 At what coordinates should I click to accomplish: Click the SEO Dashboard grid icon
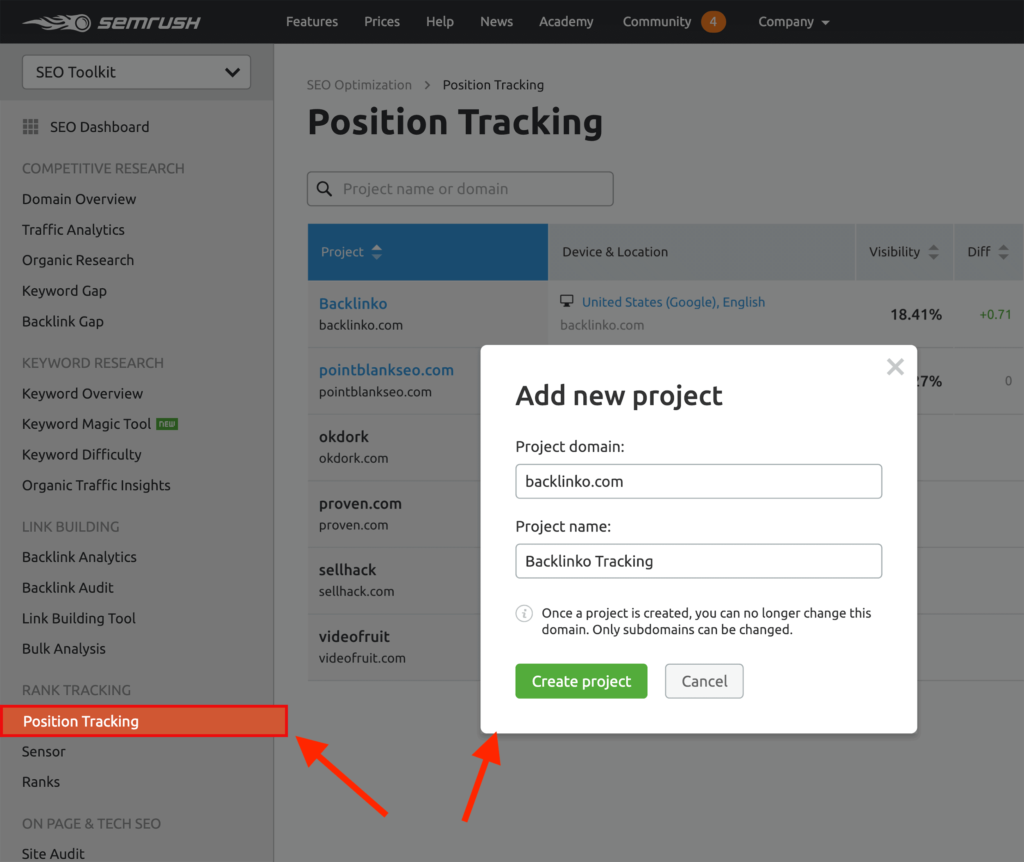(31, 127)
